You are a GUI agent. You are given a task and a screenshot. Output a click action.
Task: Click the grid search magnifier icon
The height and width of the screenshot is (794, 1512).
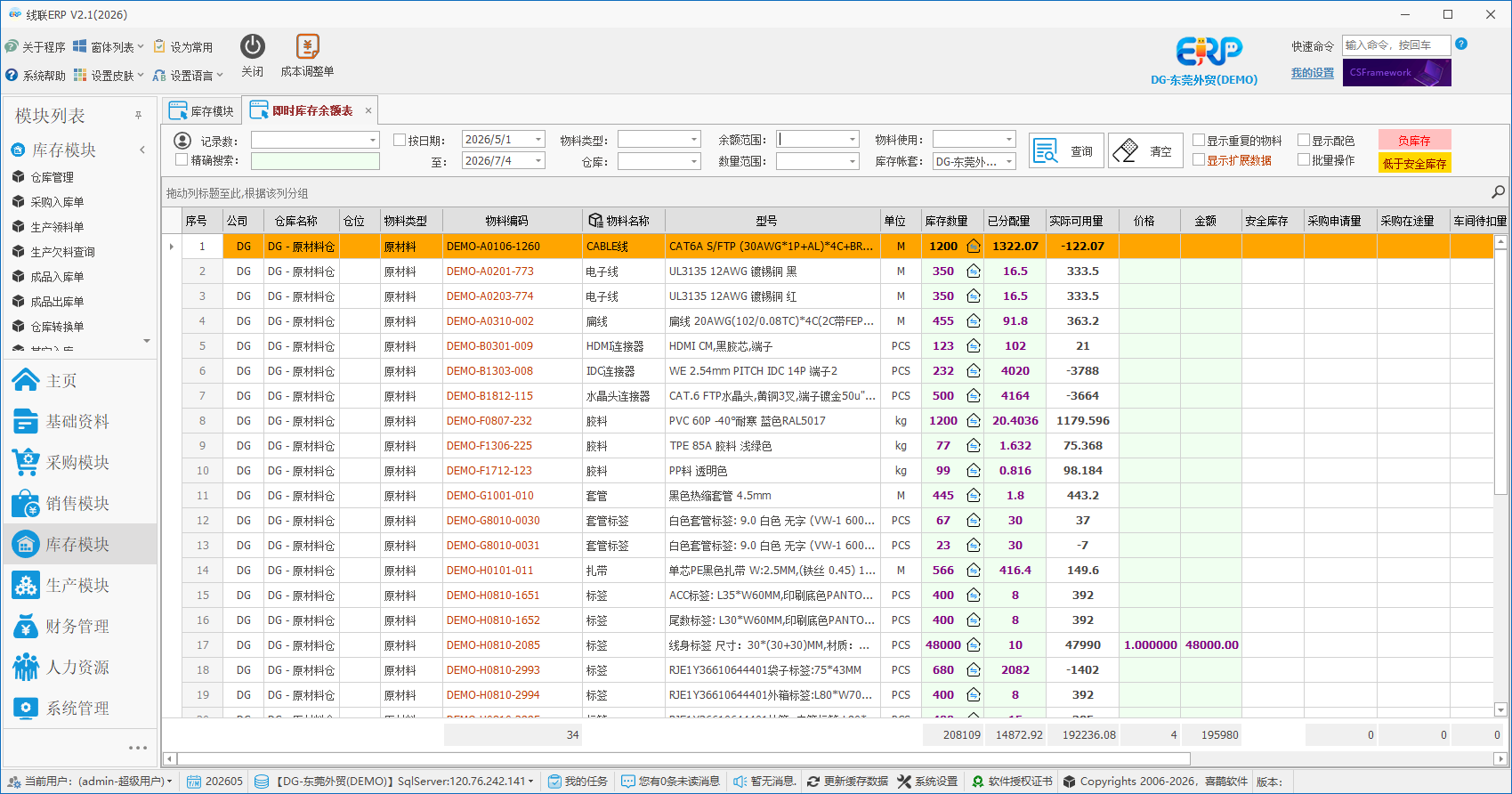click(x=1498, y=192)
